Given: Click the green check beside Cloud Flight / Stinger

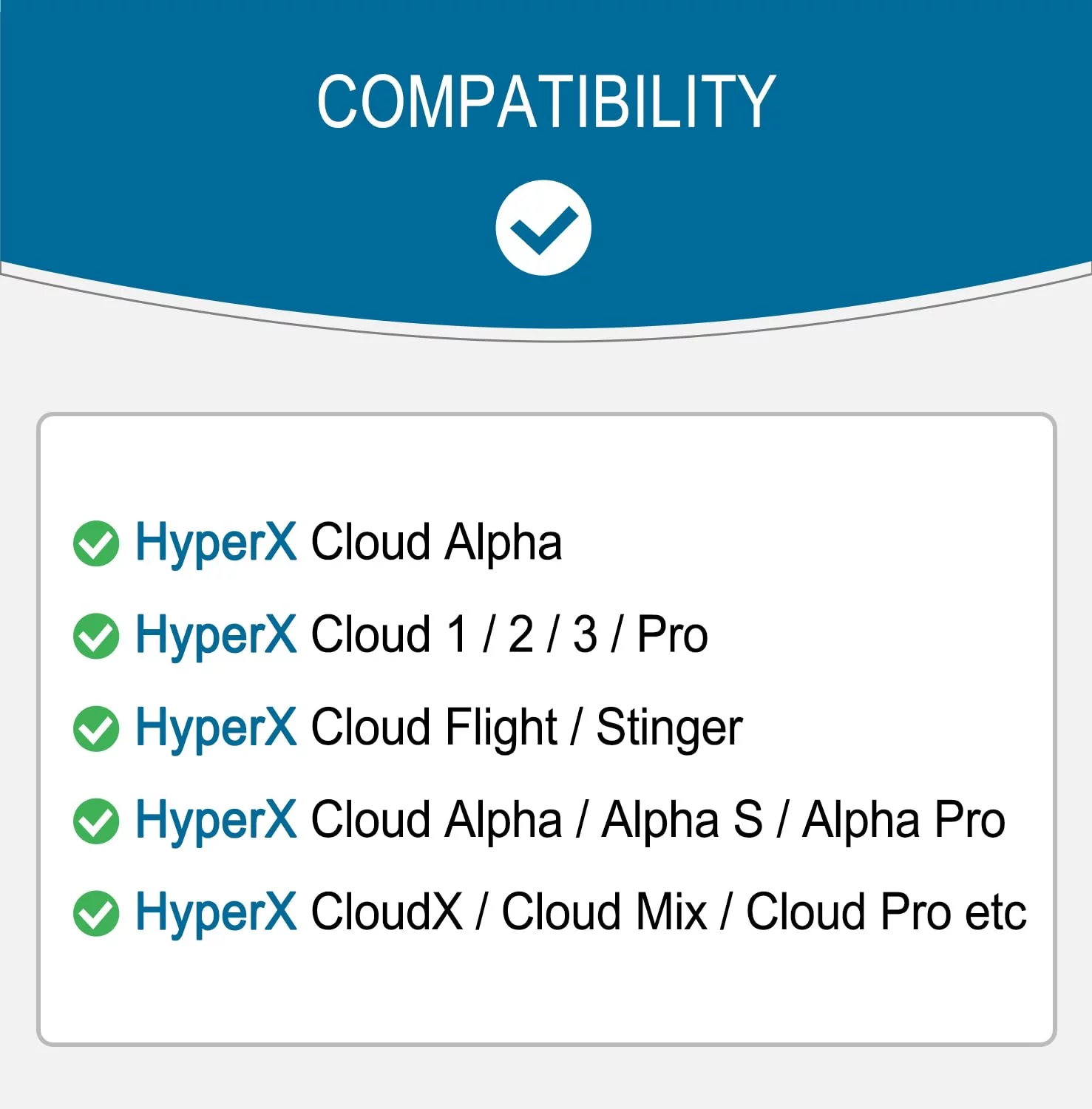Looking at the screenshot, I should pyautogui.click(x=96, y=728).
